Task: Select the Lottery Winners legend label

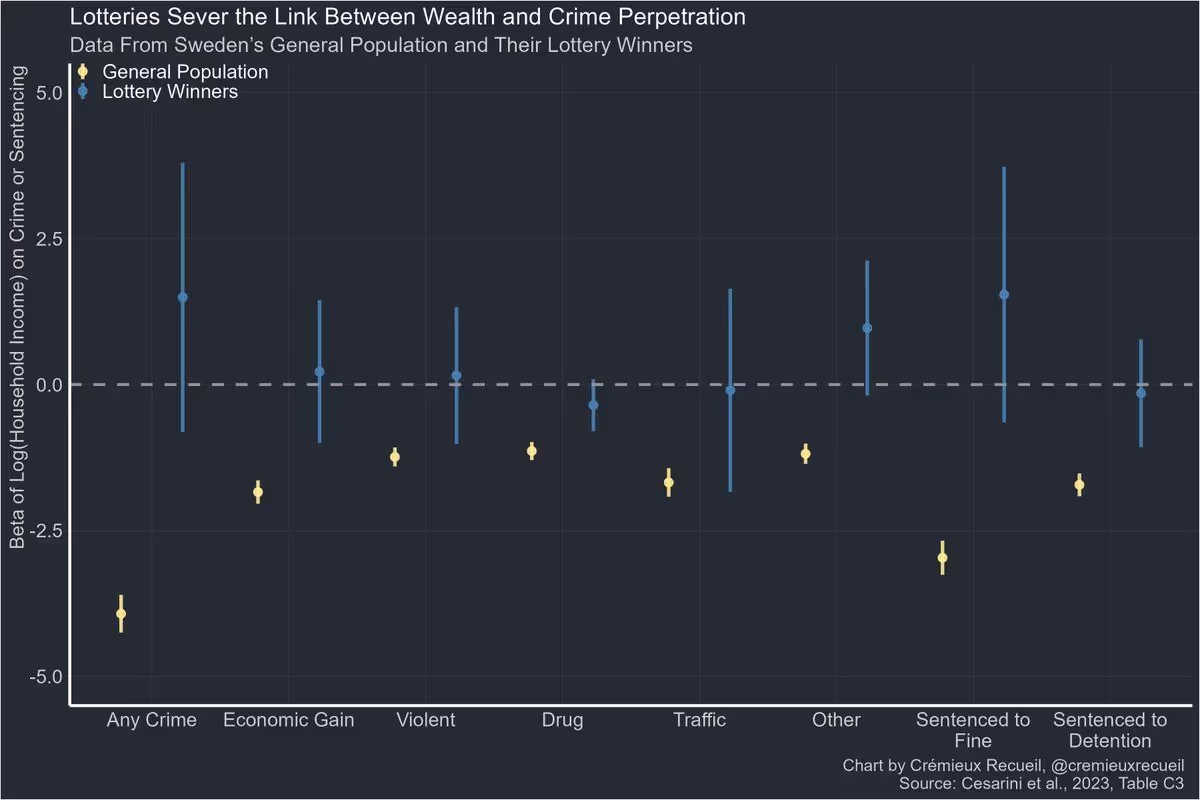Action: [170, 92]
